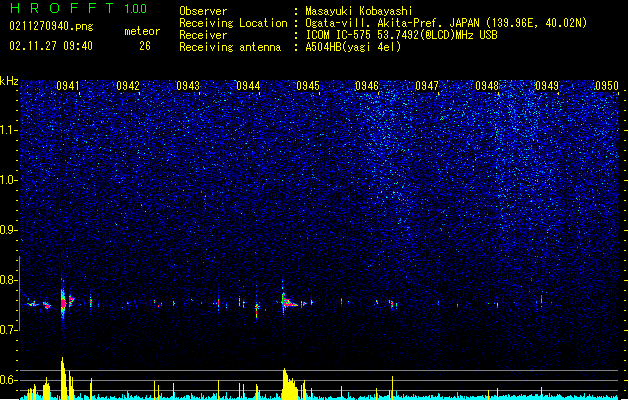Select the receiver ICOM IC-575 text

point(401,35)
